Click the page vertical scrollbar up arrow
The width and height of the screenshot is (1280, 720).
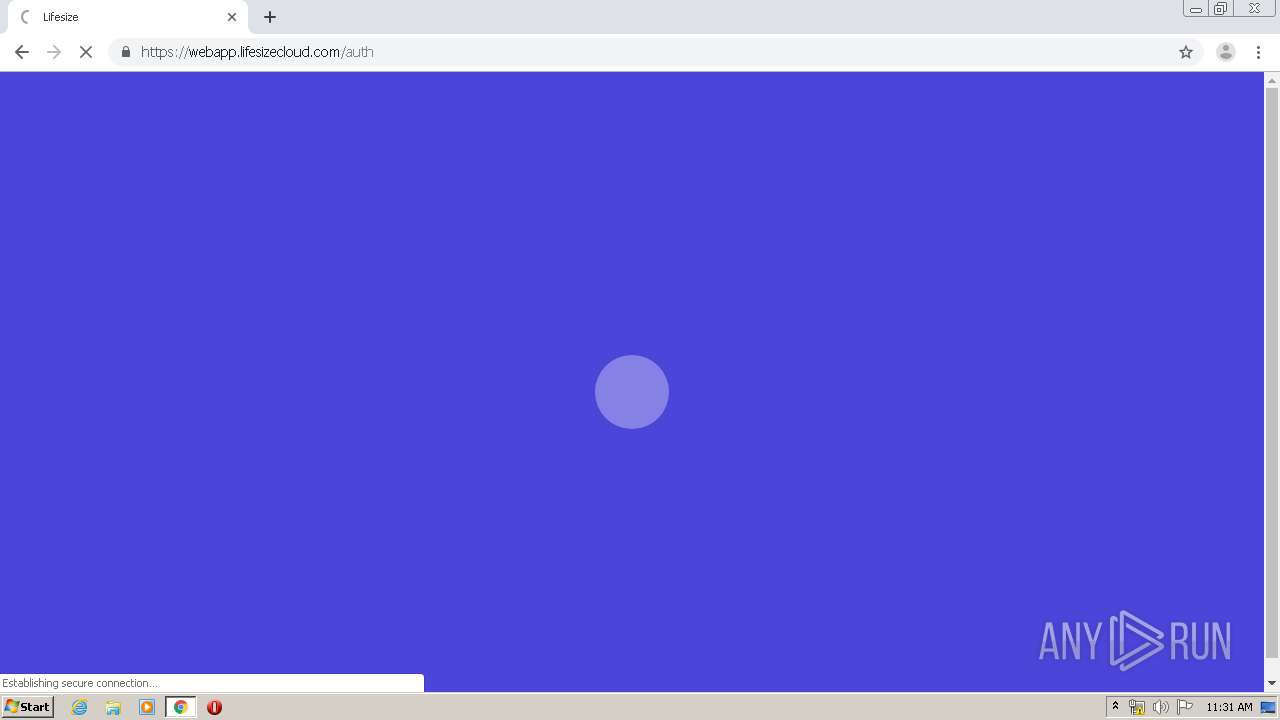click(x=1272, y=80)
